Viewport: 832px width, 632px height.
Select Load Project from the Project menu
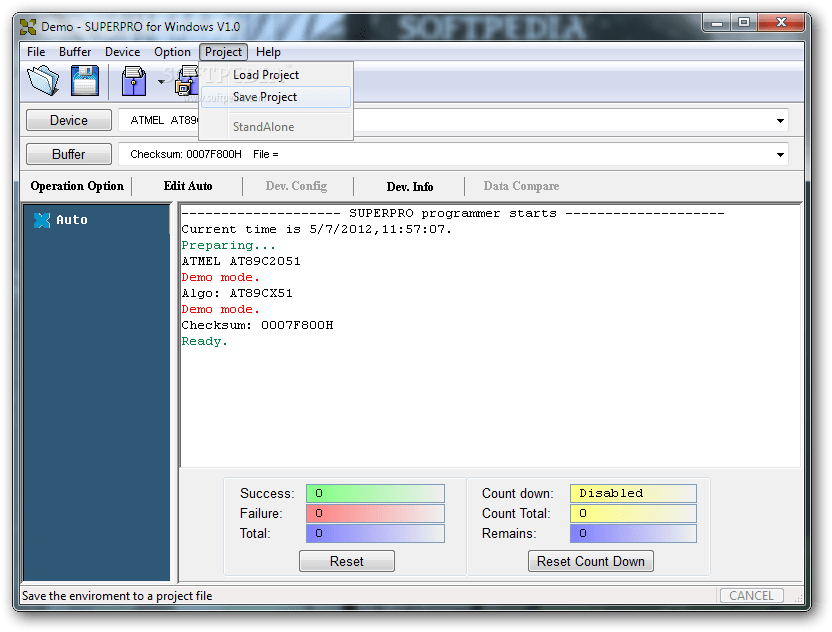265,74
